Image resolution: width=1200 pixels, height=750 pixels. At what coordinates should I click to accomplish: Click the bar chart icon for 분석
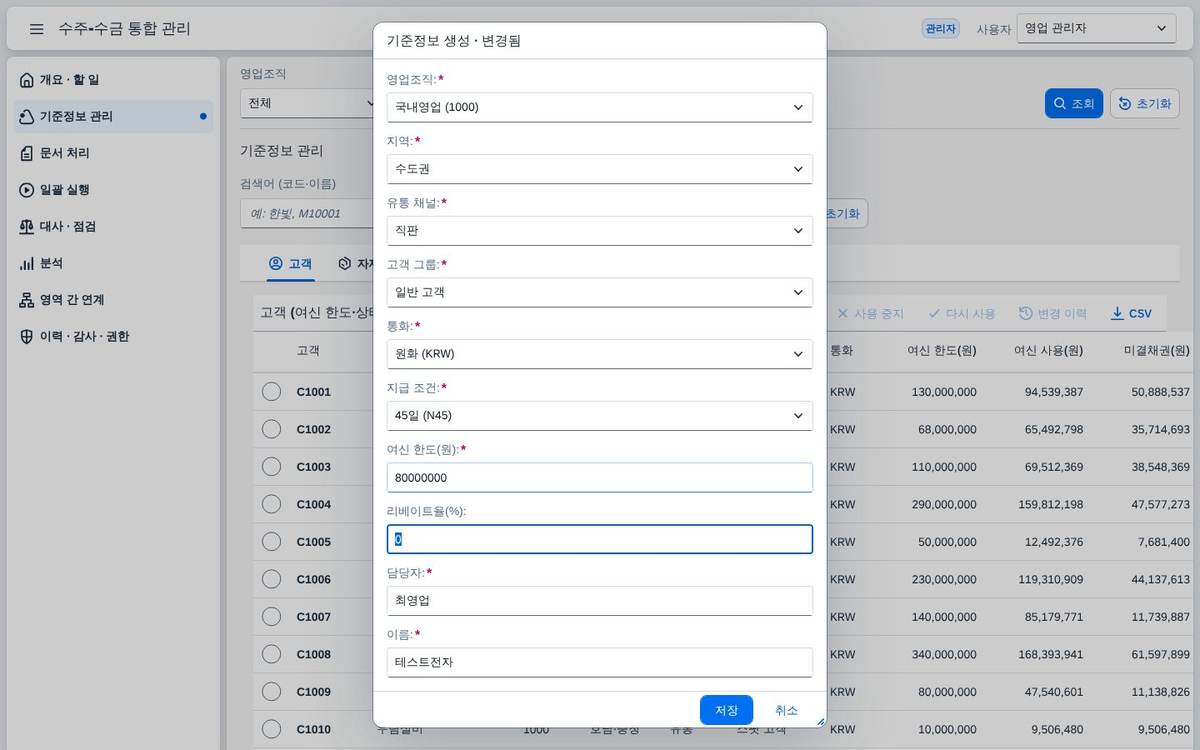27,263
